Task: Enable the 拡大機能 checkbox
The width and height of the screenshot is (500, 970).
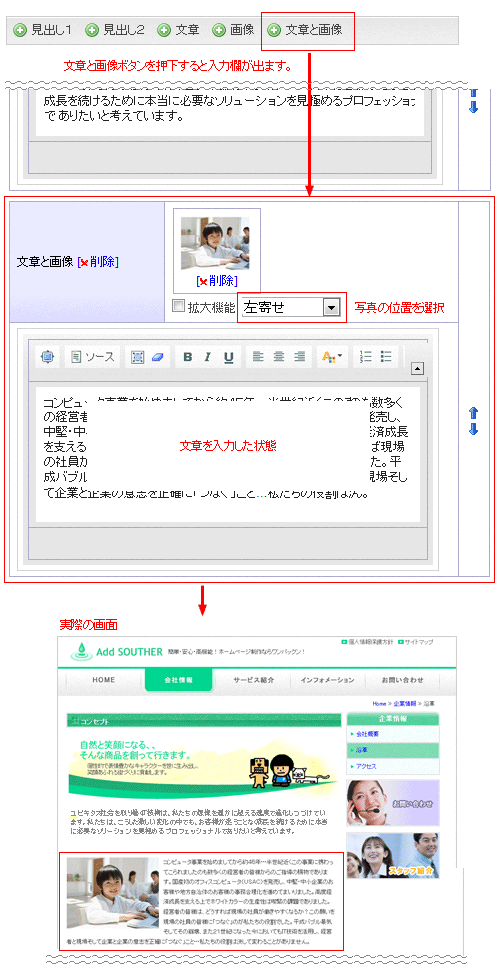Action: [x=178, y=306]
